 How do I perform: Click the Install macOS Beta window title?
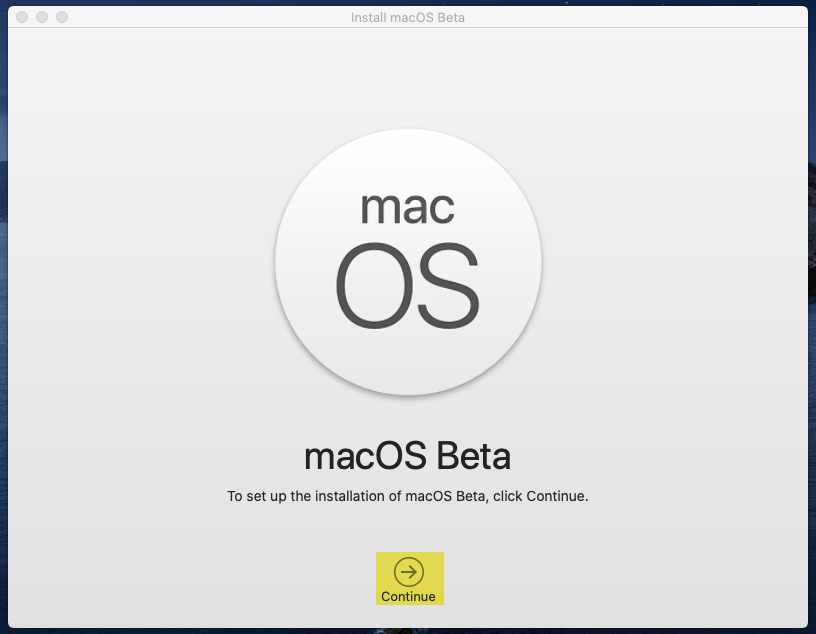(408, 18)
